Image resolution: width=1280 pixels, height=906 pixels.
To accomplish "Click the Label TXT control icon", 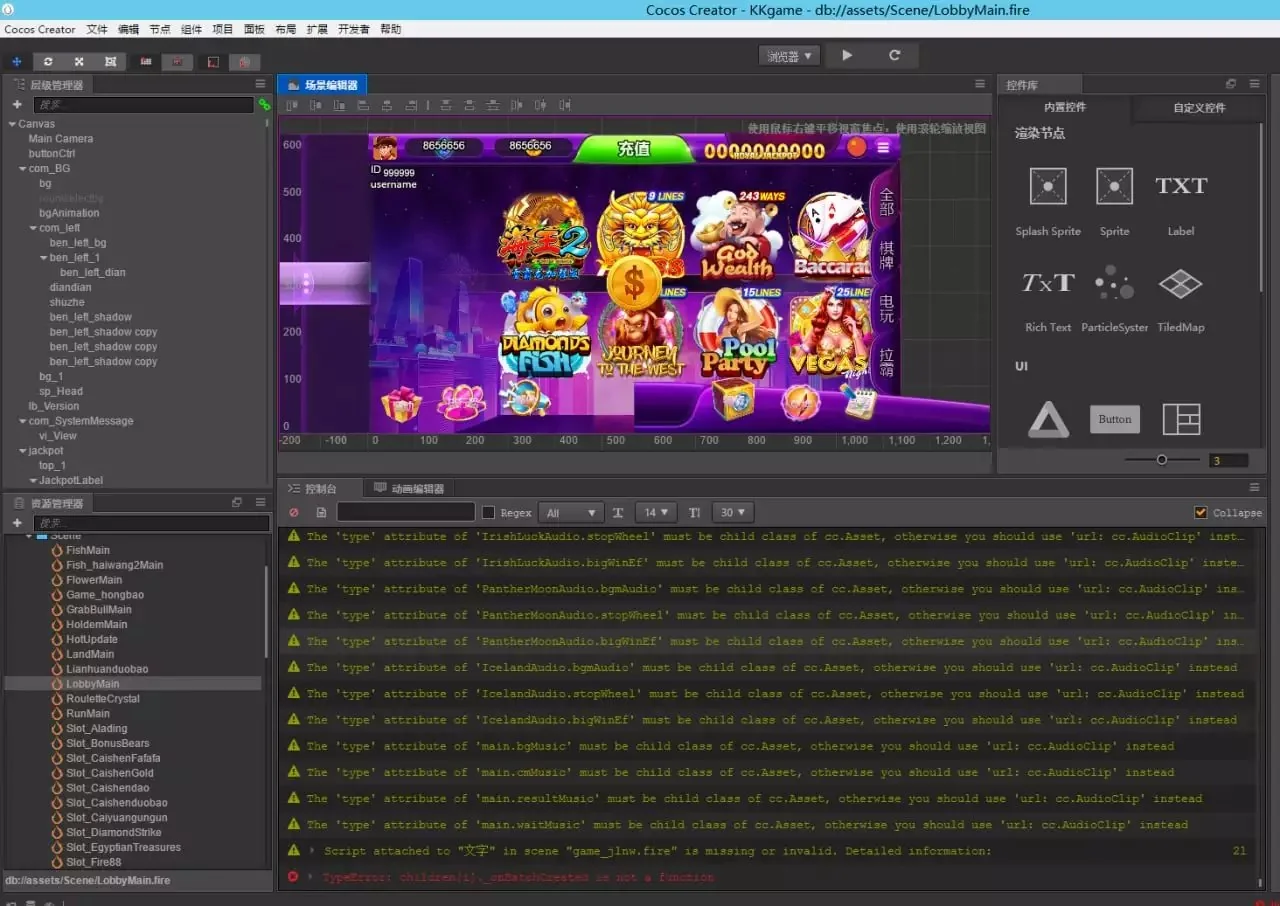I will 1181,187.
